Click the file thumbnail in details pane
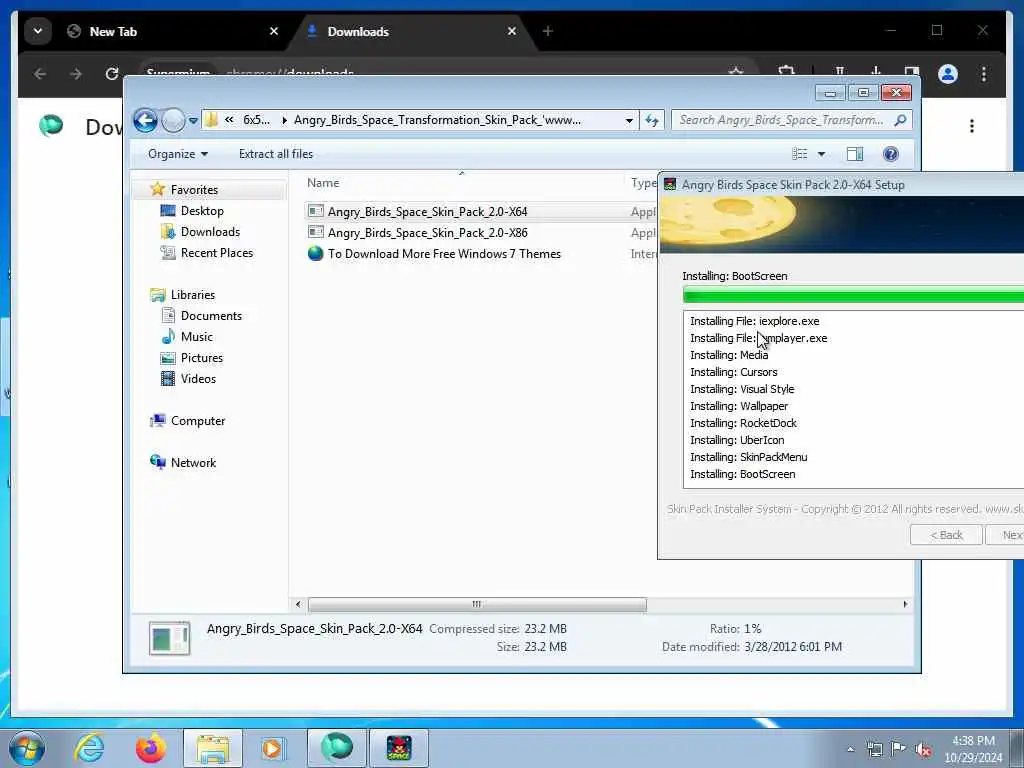The height and width of the screenshot is (768, 1024). point(169,638)
